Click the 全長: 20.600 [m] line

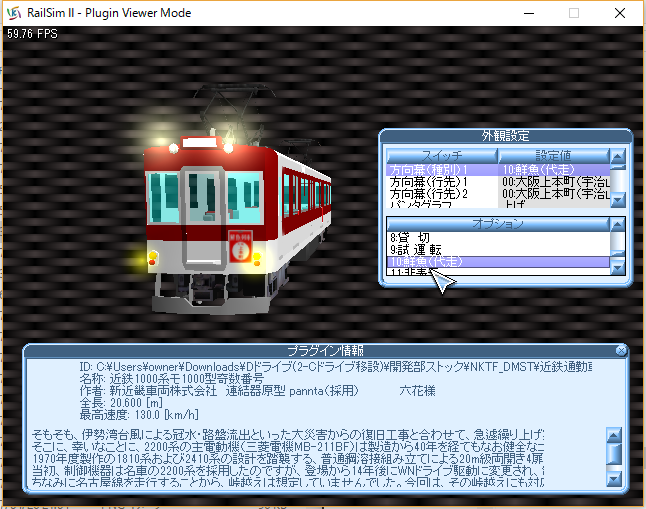pos(121,403)
